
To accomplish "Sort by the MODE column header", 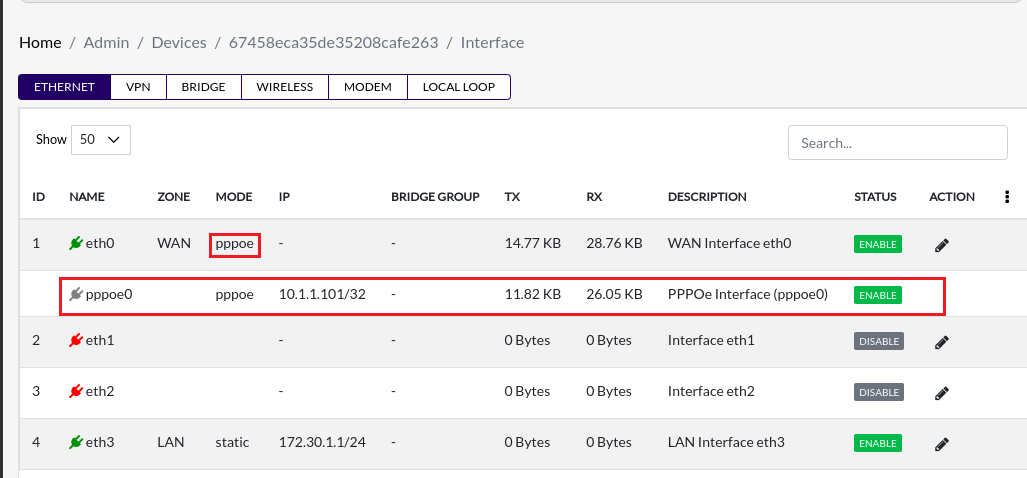I will (234, 197).
